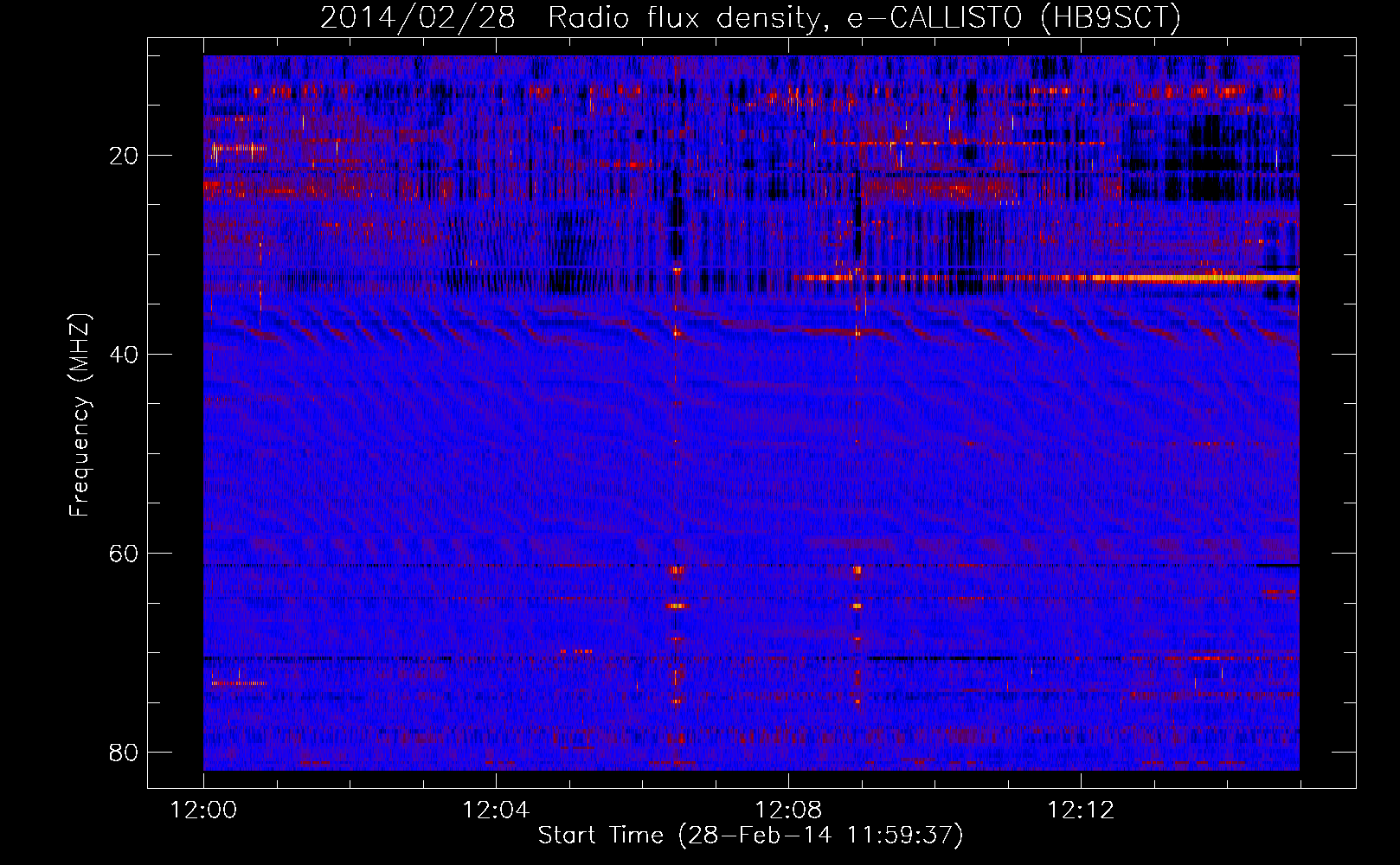Viewport: 1400px width, 865px height.
Task: Click the 'Start Time (28-Feb-14 11:59:37)' label
Action: click(750, 836)
